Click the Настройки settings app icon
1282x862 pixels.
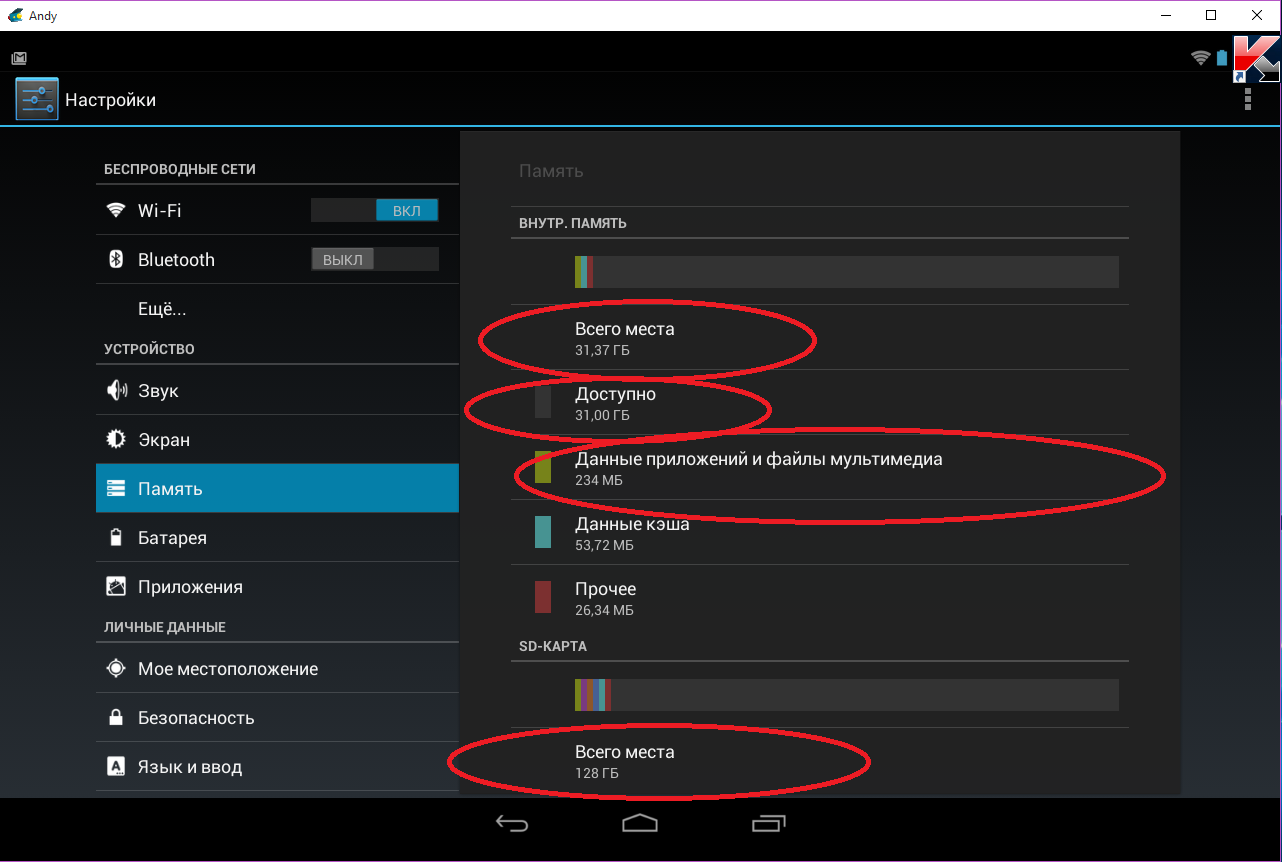[x=37, y=99]
